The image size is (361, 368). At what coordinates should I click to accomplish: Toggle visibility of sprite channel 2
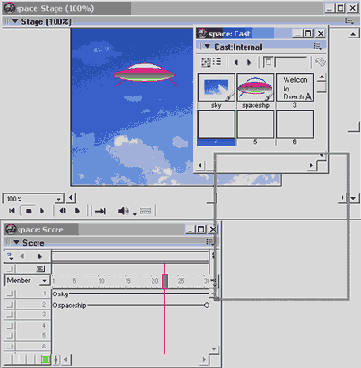10,304
